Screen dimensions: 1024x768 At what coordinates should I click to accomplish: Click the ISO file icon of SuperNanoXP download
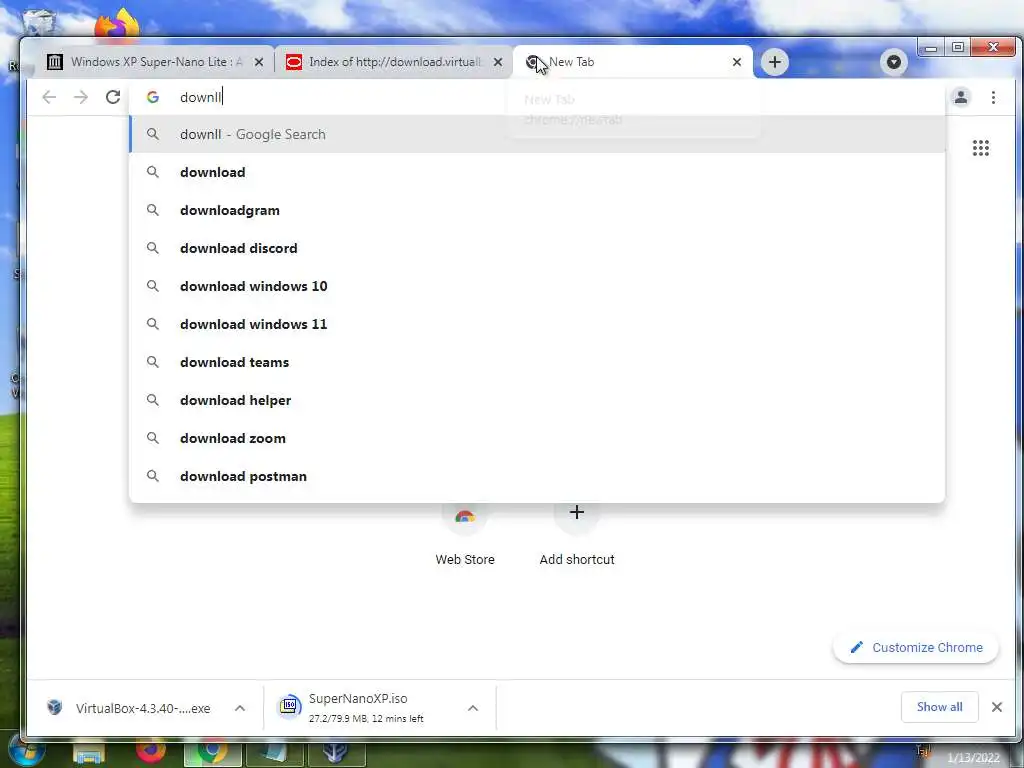(x=289, y=705)
